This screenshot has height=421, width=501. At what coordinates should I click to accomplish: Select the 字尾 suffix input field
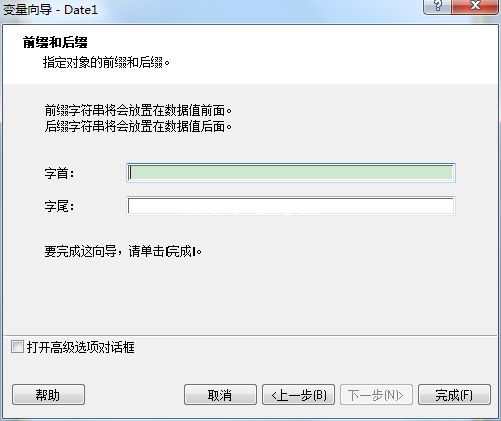click(291, 206)
